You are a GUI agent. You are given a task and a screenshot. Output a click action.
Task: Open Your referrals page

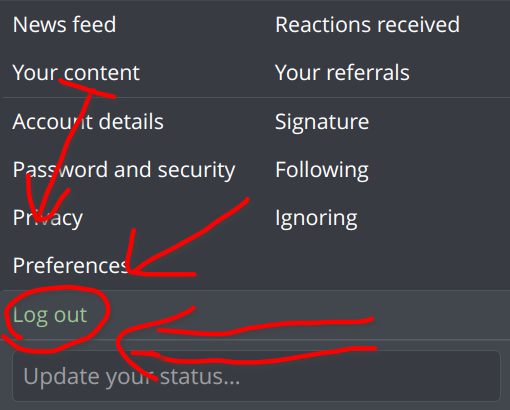[x=342, y=73]
